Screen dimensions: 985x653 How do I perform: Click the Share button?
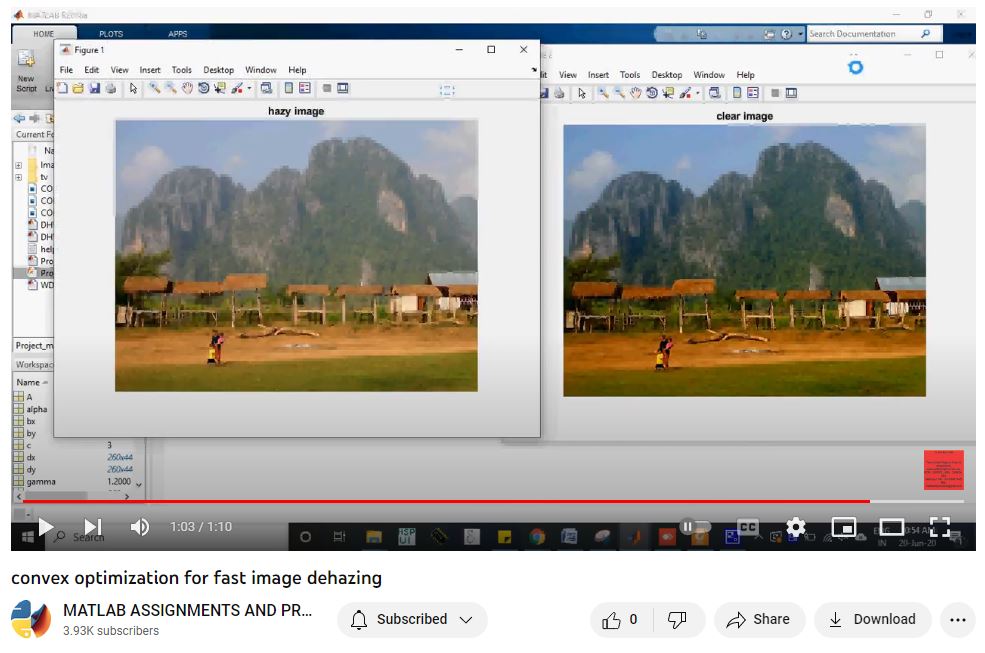[x=759, y=620]
